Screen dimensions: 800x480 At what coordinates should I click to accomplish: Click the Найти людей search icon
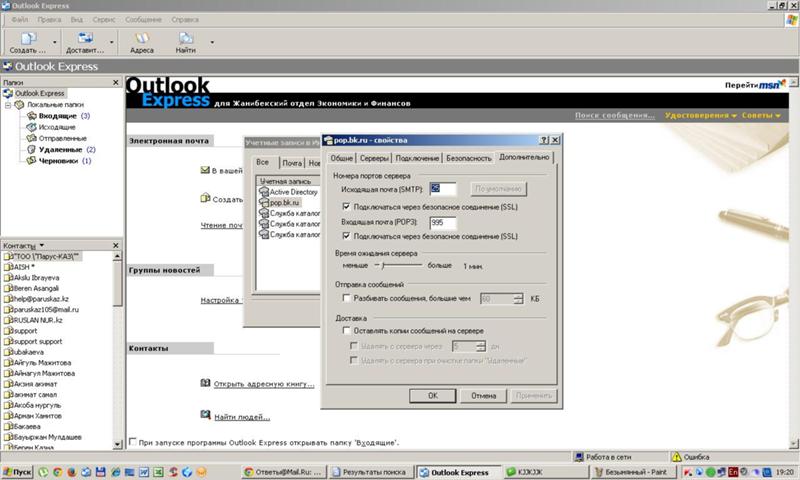(205, 415)
